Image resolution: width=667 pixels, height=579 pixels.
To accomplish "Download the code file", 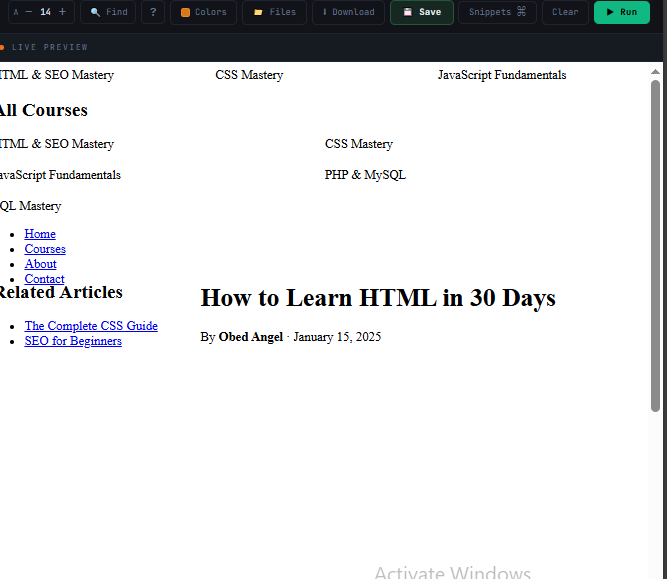I will click(348, 12).
